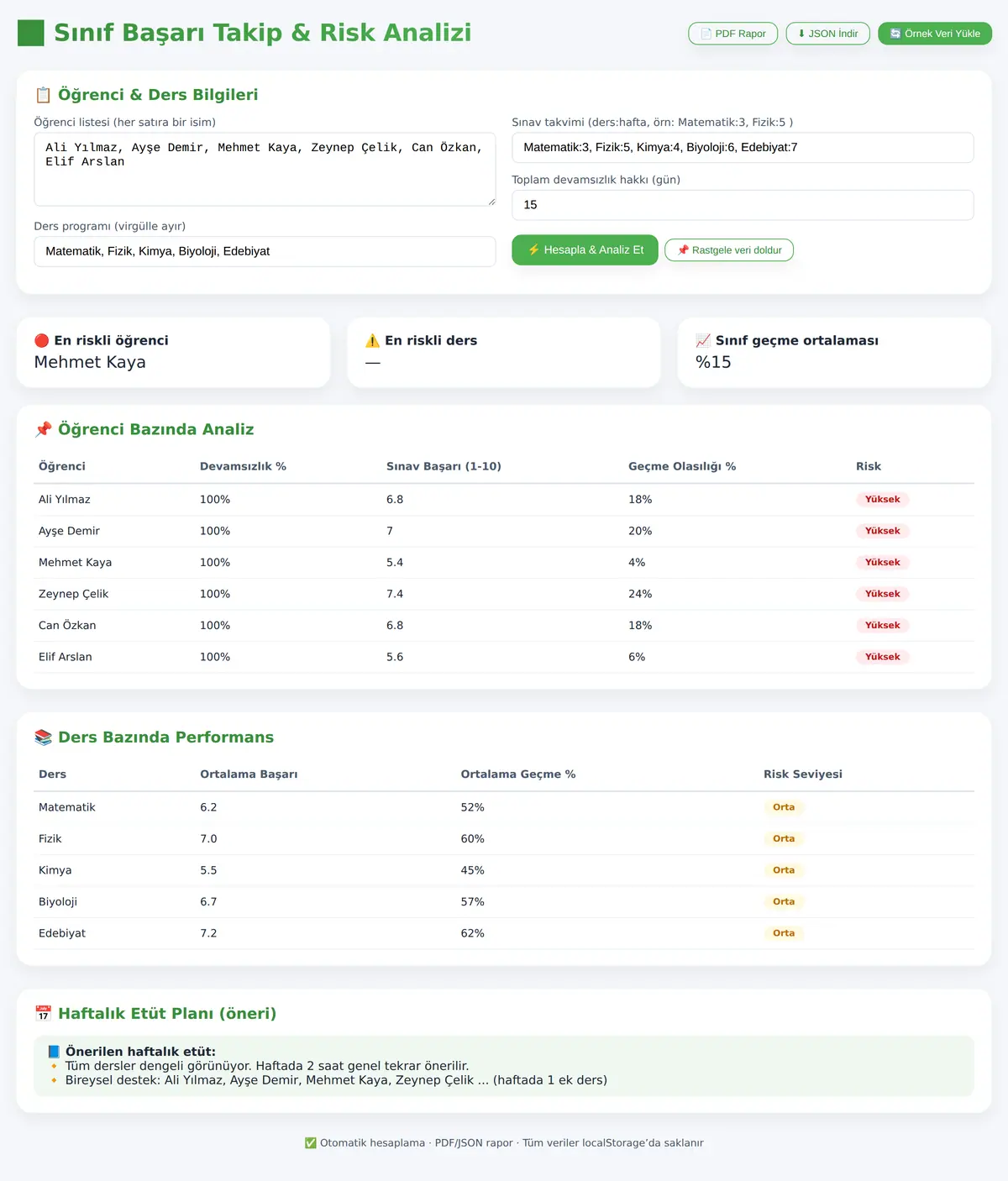This screenshot has height=1181, width=1008.
Task: Select the Zeynep Çelik student name
Action: point(73,594)
